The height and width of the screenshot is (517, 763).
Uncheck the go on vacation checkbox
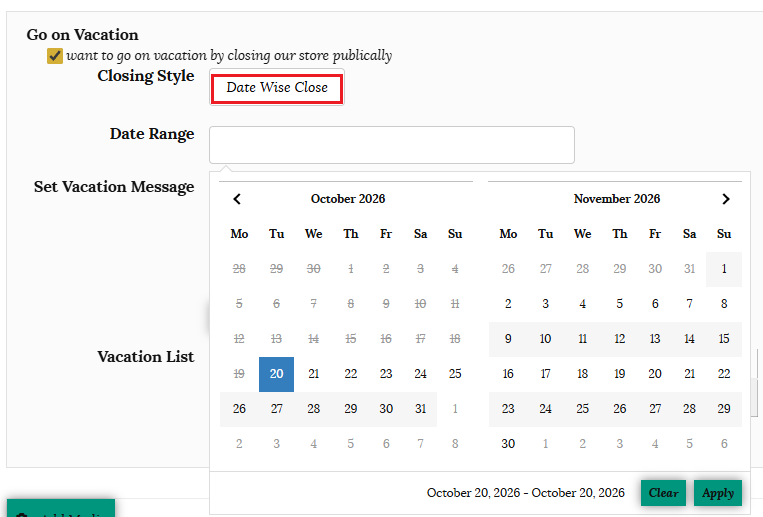[x=54, y=56]
